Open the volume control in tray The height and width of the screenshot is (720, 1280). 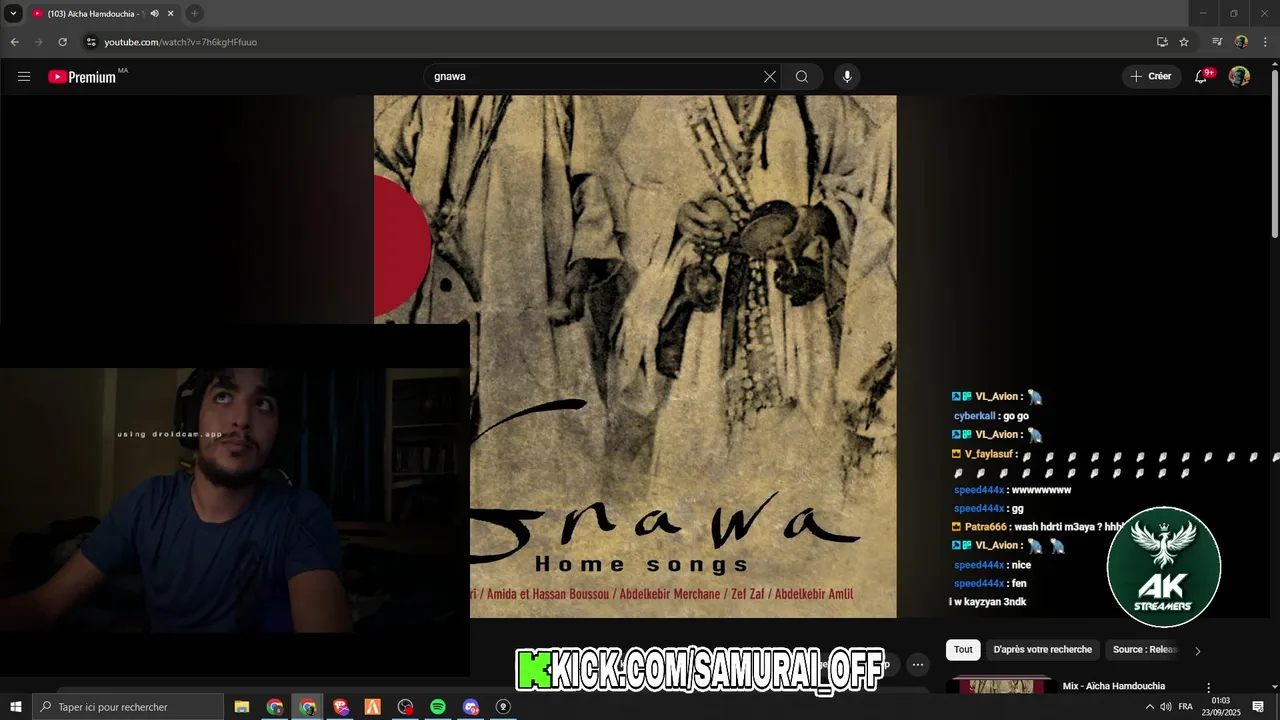[x=1166, y=707]
